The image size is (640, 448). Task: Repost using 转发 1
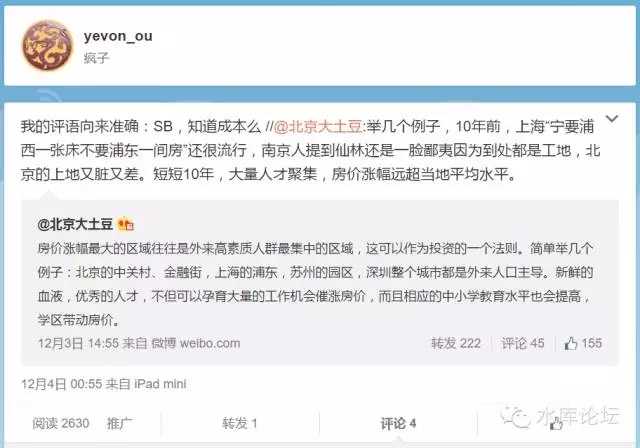click(240, 424)
